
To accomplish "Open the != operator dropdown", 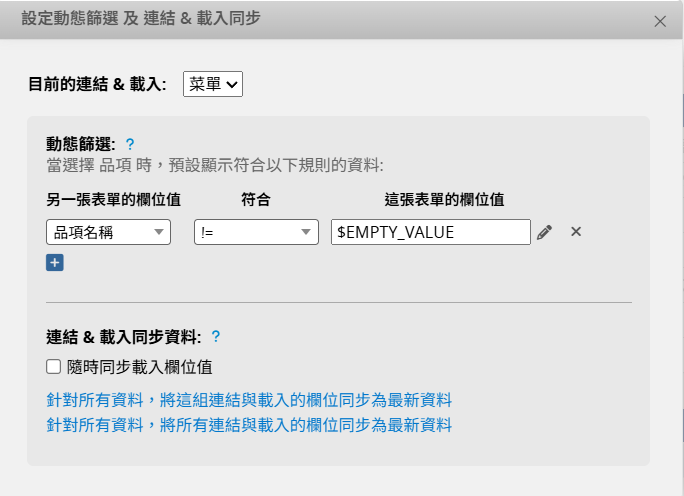I will [x=256, y=232].
